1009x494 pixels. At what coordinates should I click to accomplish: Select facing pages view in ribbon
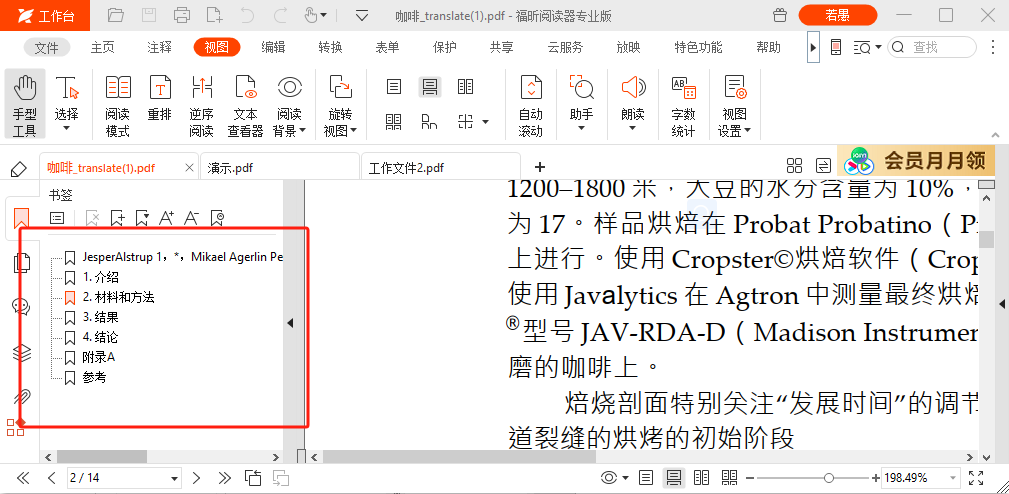coord(465,87)
